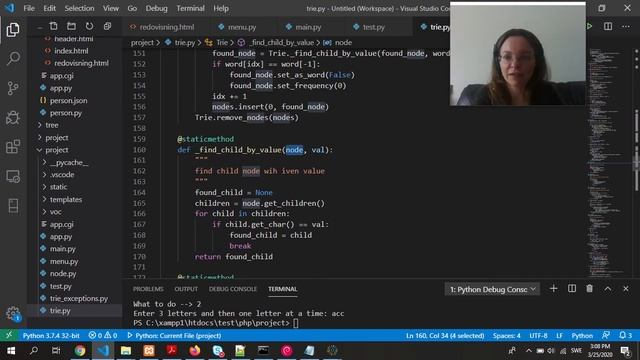The width and height of the screenshot is (640, 360).
Task: Select Python 3.7.4 32-bit interpreter
Action: click(51, 336)
